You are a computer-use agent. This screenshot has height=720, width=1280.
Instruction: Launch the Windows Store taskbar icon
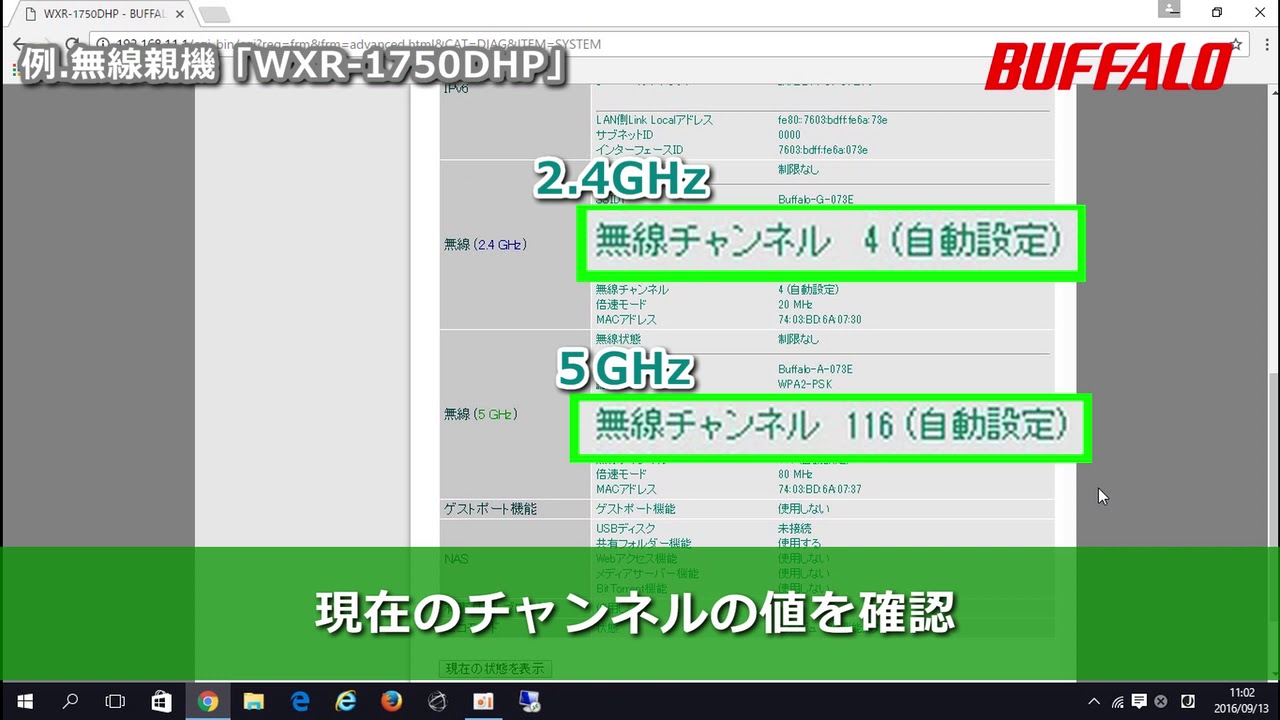[x=161, y=701]
